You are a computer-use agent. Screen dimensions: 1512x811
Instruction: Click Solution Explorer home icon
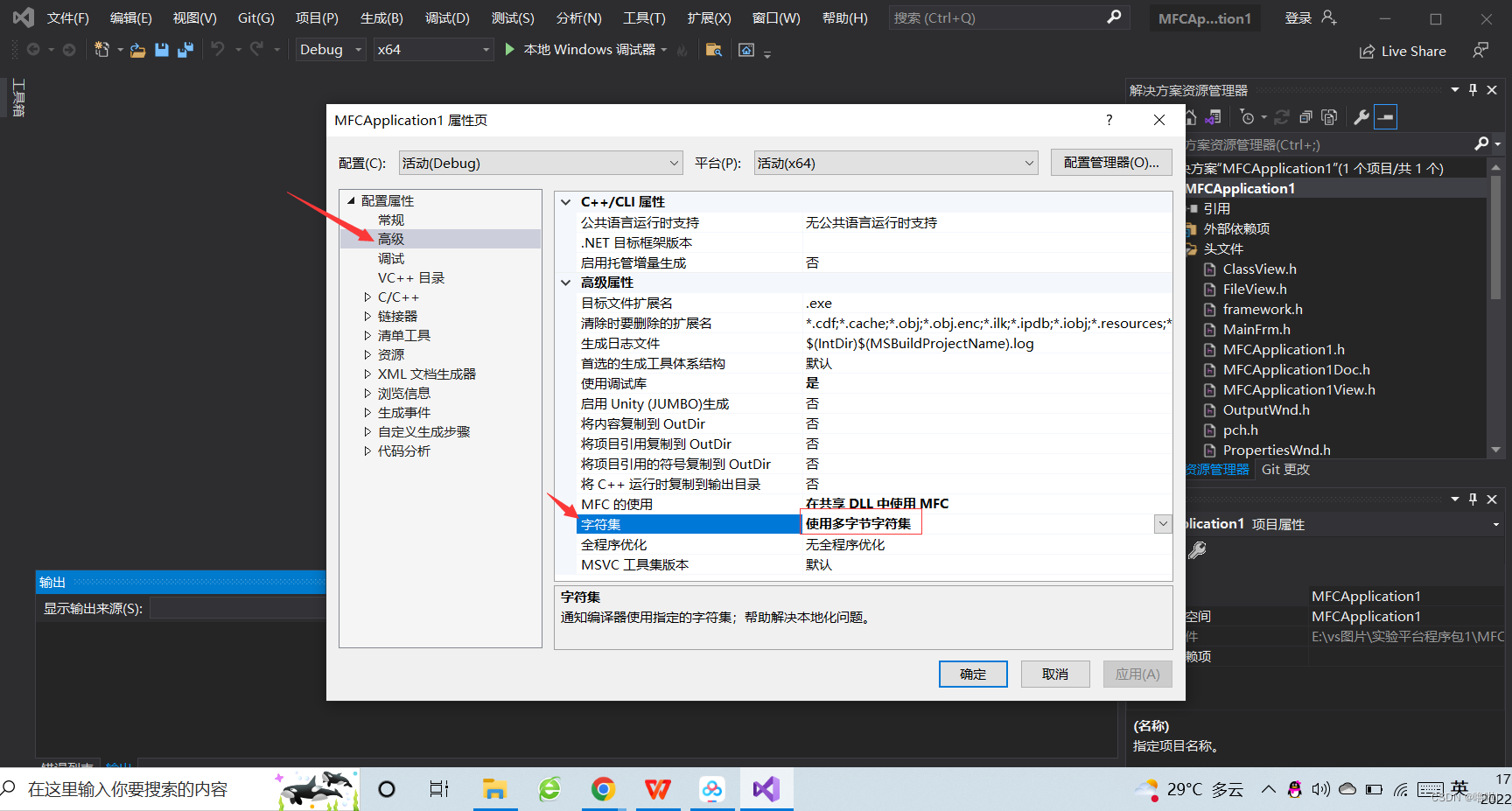pyautogui.click(x=1191, y=116)
